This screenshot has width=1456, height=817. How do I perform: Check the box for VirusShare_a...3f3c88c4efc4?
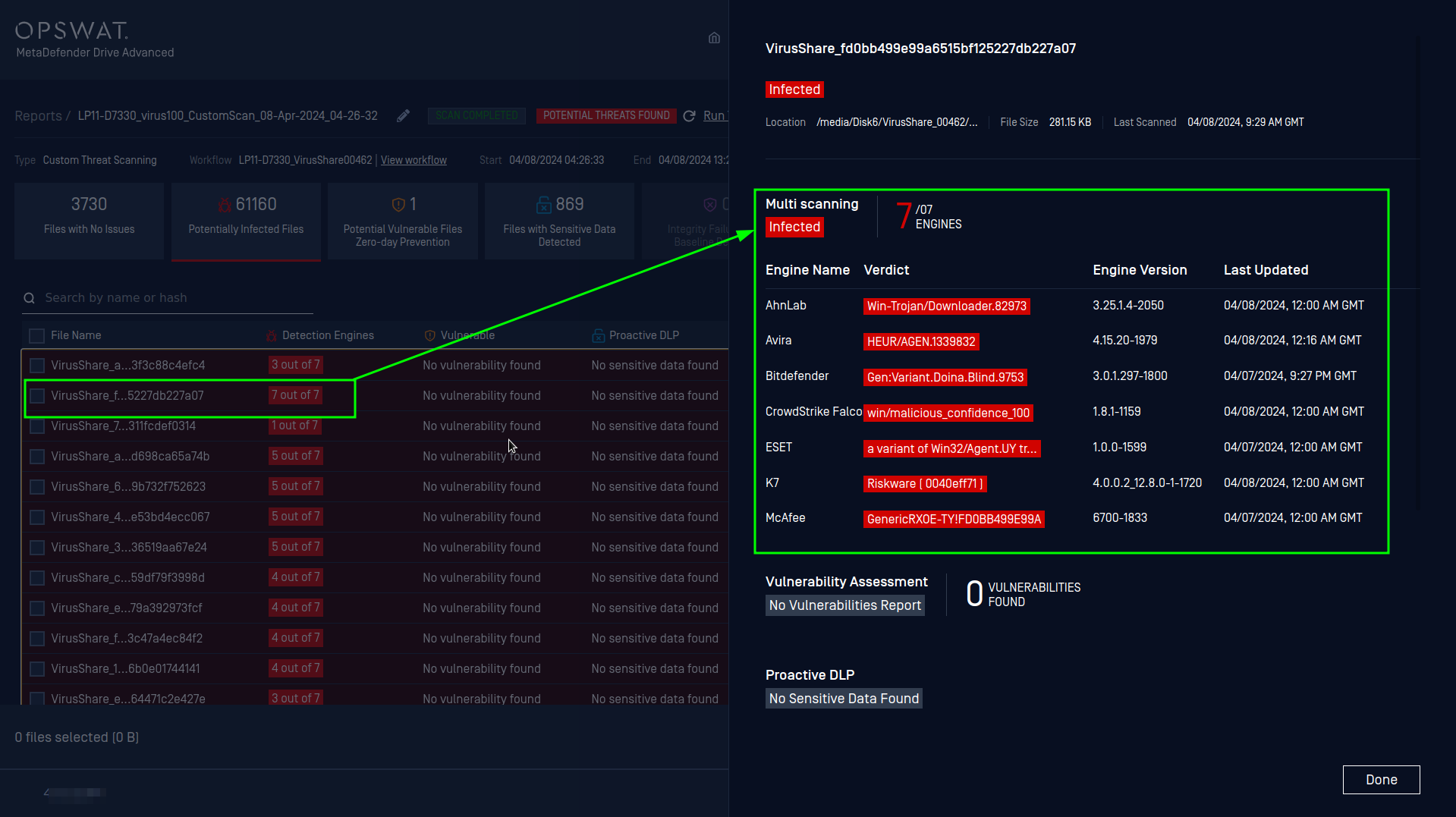coord(36,366)
